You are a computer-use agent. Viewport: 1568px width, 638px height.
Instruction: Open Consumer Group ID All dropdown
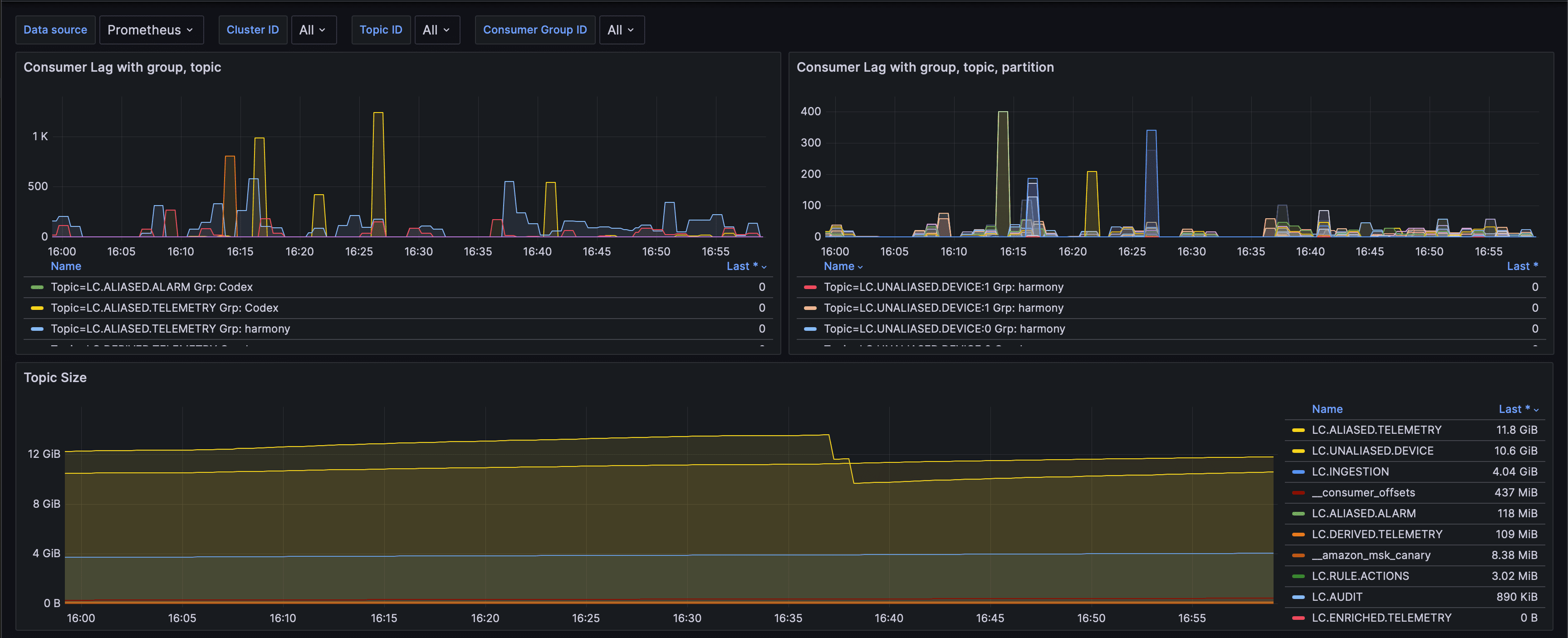click(621, 30)
